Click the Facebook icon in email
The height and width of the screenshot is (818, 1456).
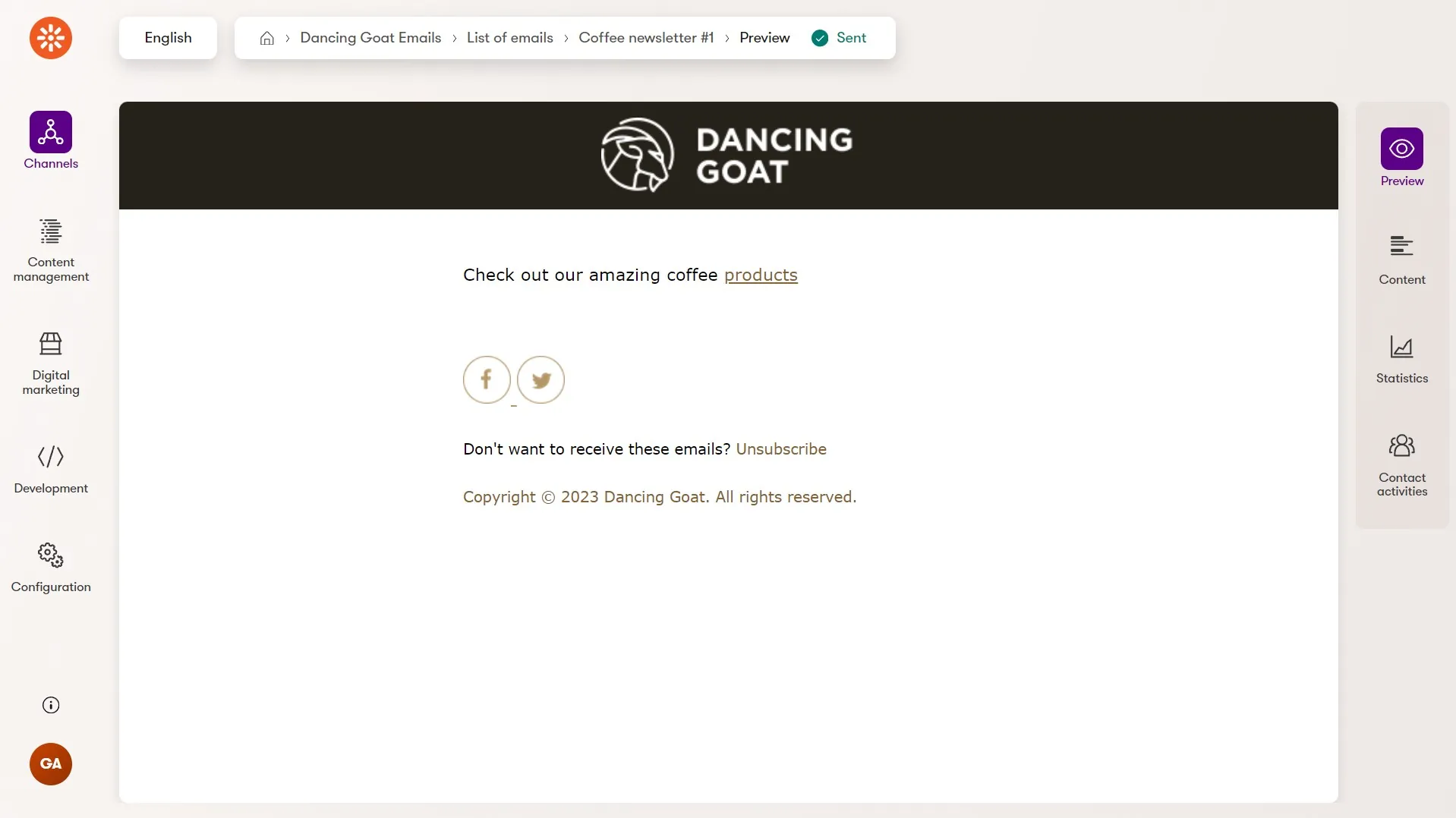click(487, 379)
